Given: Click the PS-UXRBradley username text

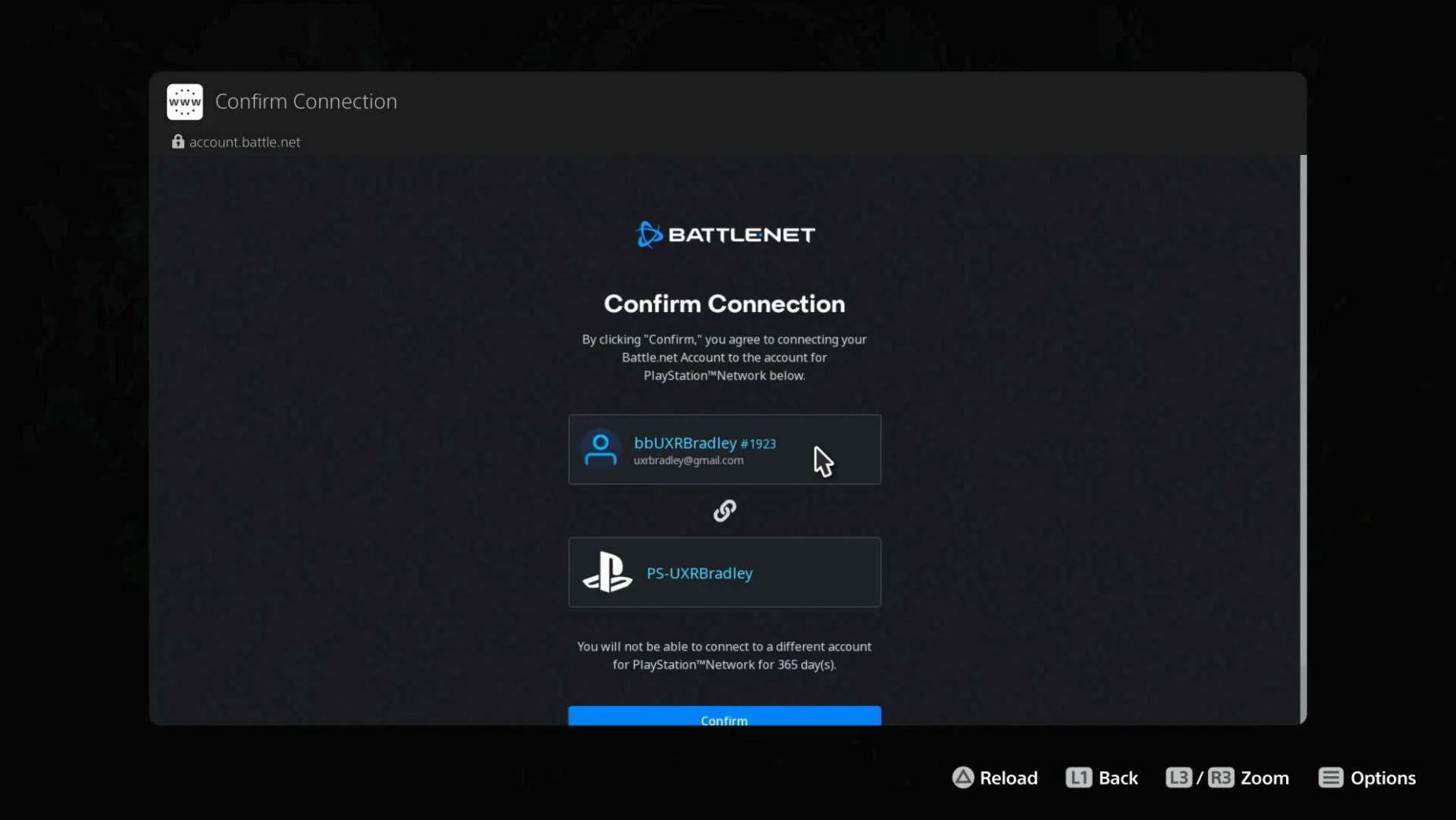Looking at the screenshot, I should (x=699, y=573).
